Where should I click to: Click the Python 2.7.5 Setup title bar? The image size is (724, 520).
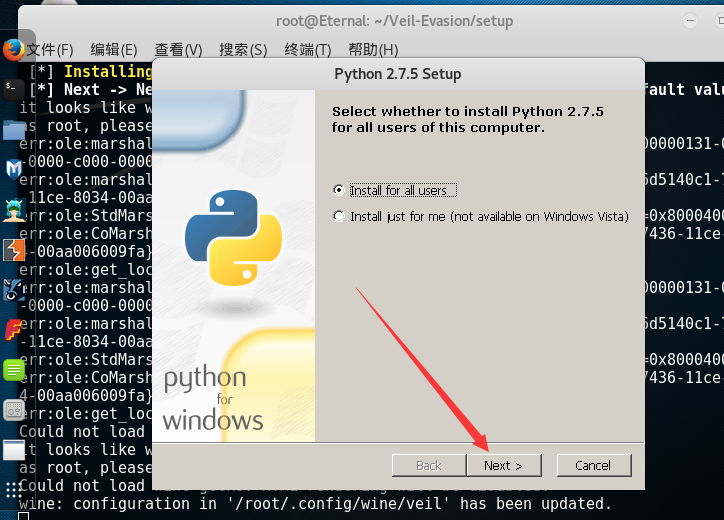point(398,74)
